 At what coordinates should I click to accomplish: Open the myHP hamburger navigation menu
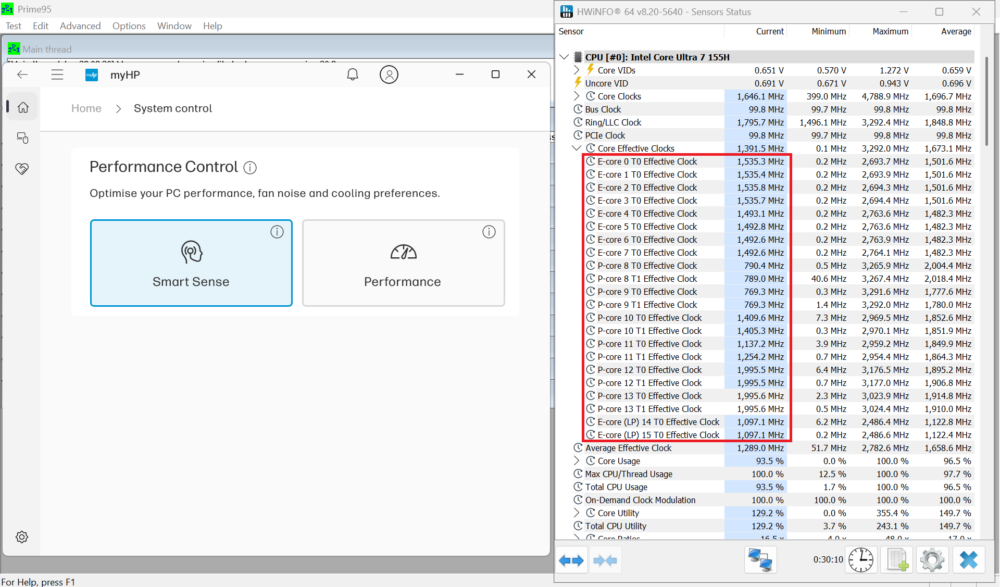click(x=57, y=75)
